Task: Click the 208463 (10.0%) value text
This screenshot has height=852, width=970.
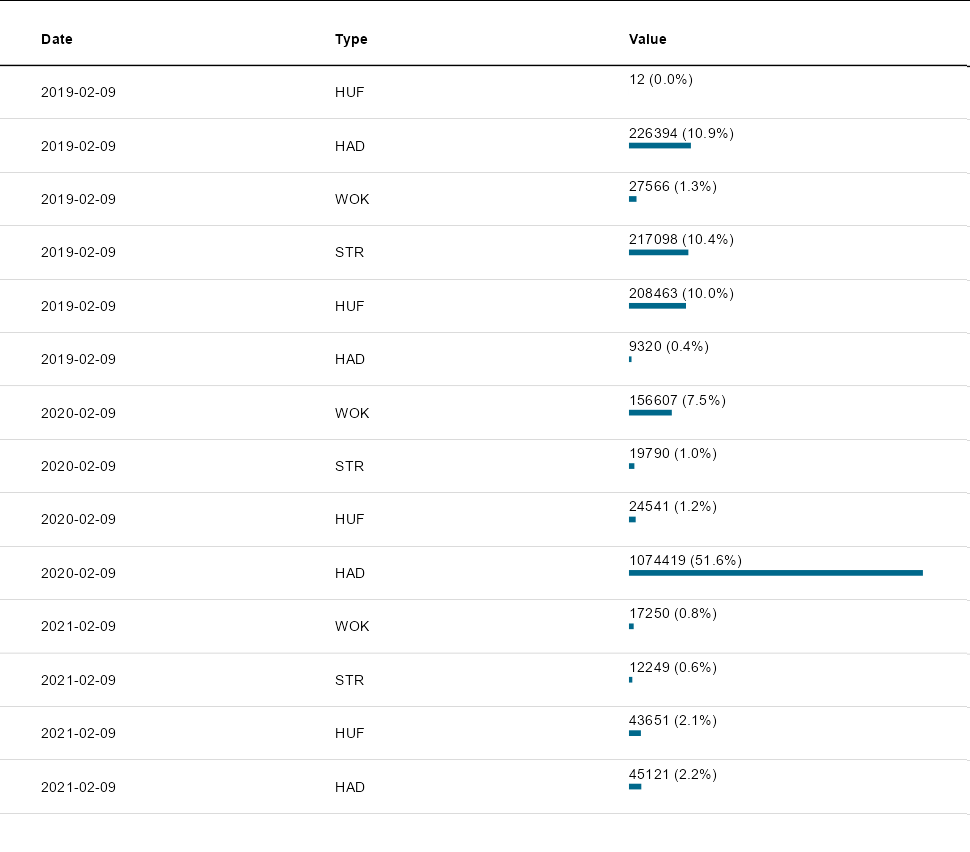Action: click(681, 293)
